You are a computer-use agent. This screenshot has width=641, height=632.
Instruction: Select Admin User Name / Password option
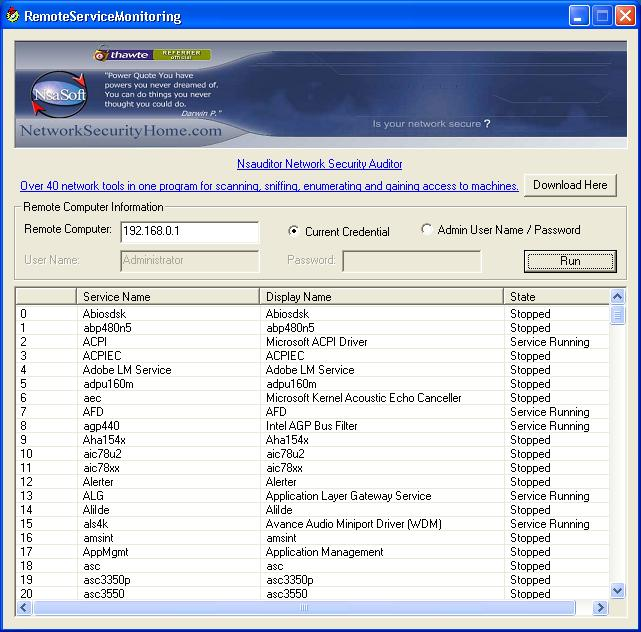tap(427, 230)
